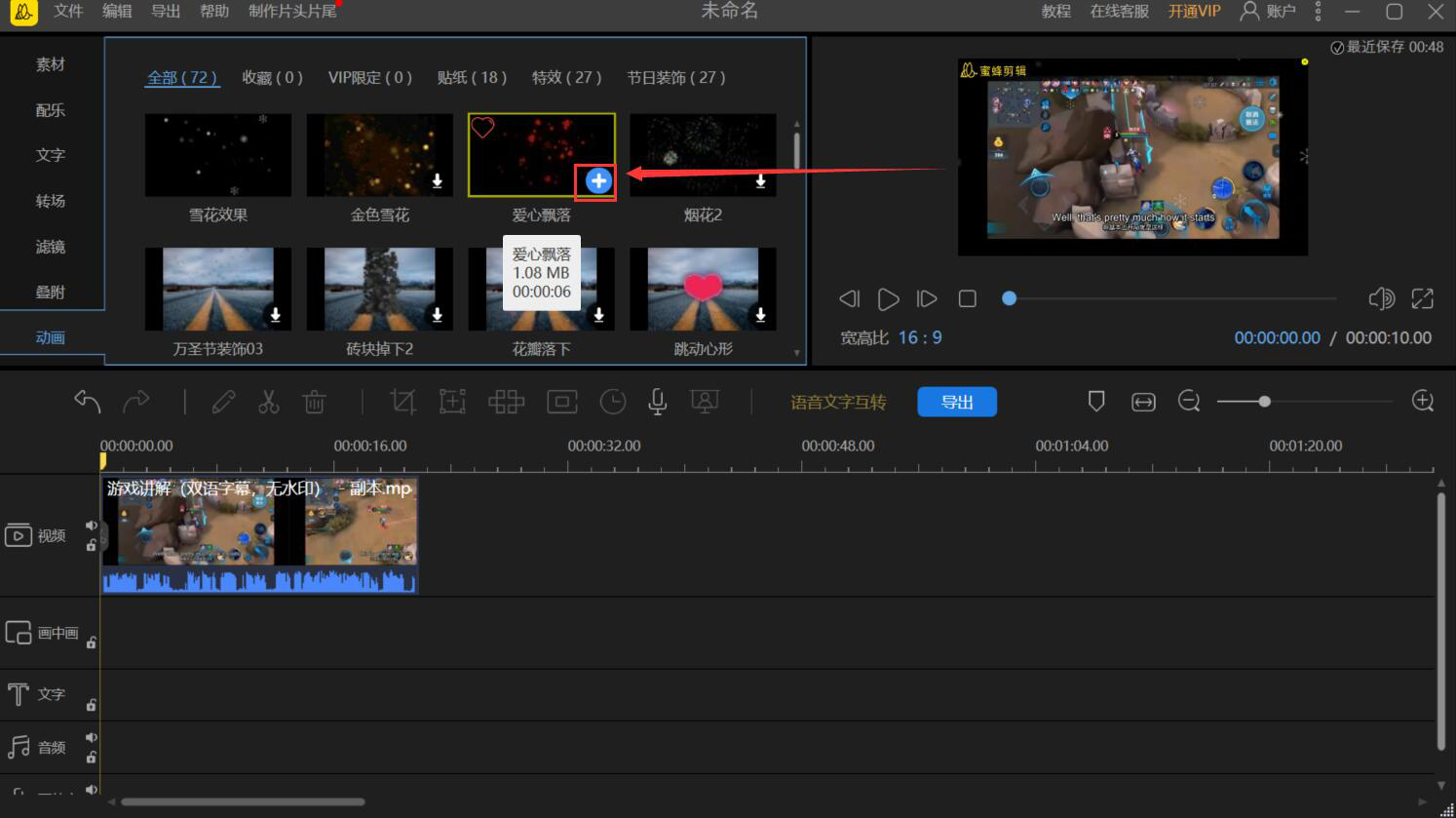1456x818 pixels.
Task: Click the blue 导出 button
Action: click(956, 402)
